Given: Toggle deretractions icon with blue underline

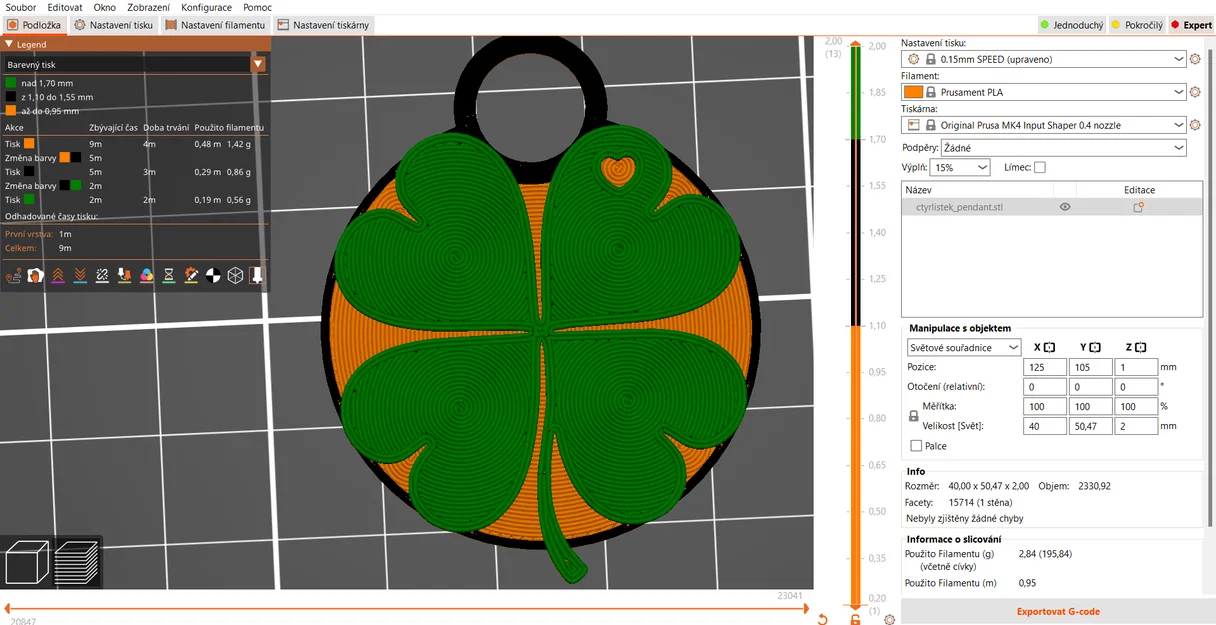Looking at the screenshot, I should (80, 275).
